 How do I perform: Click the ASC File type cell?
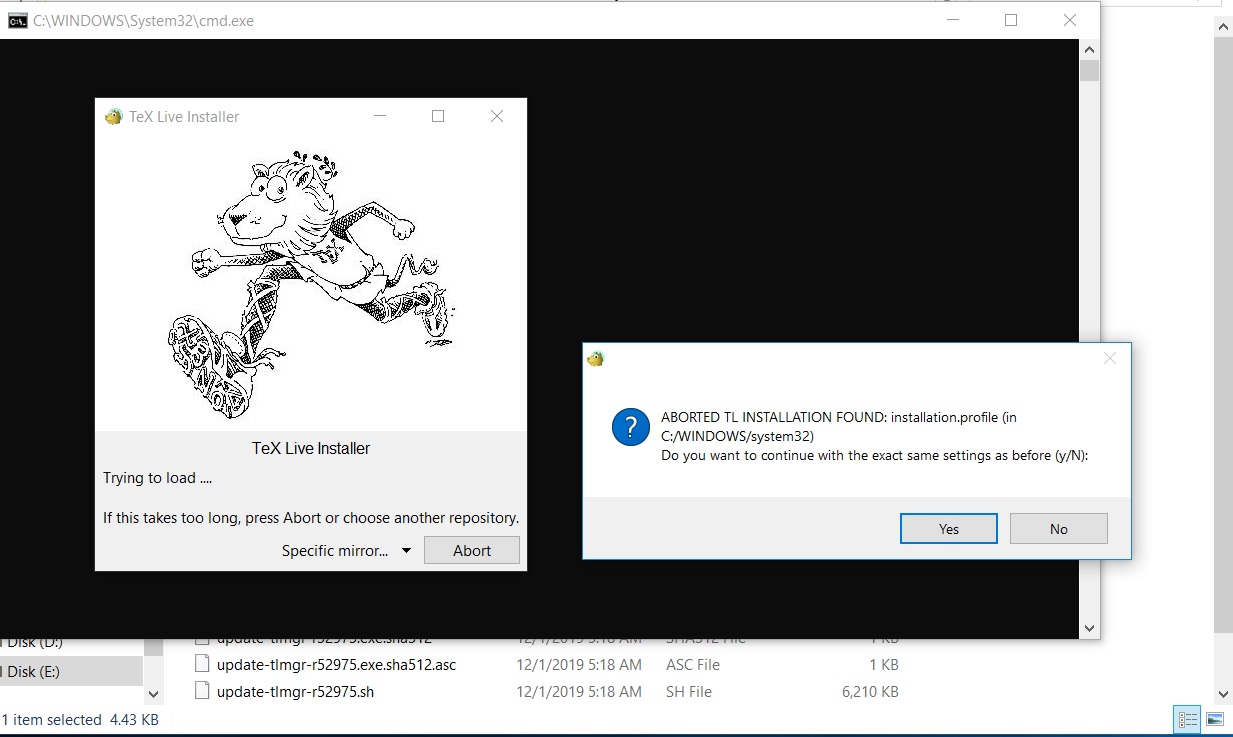coord(692,664)
